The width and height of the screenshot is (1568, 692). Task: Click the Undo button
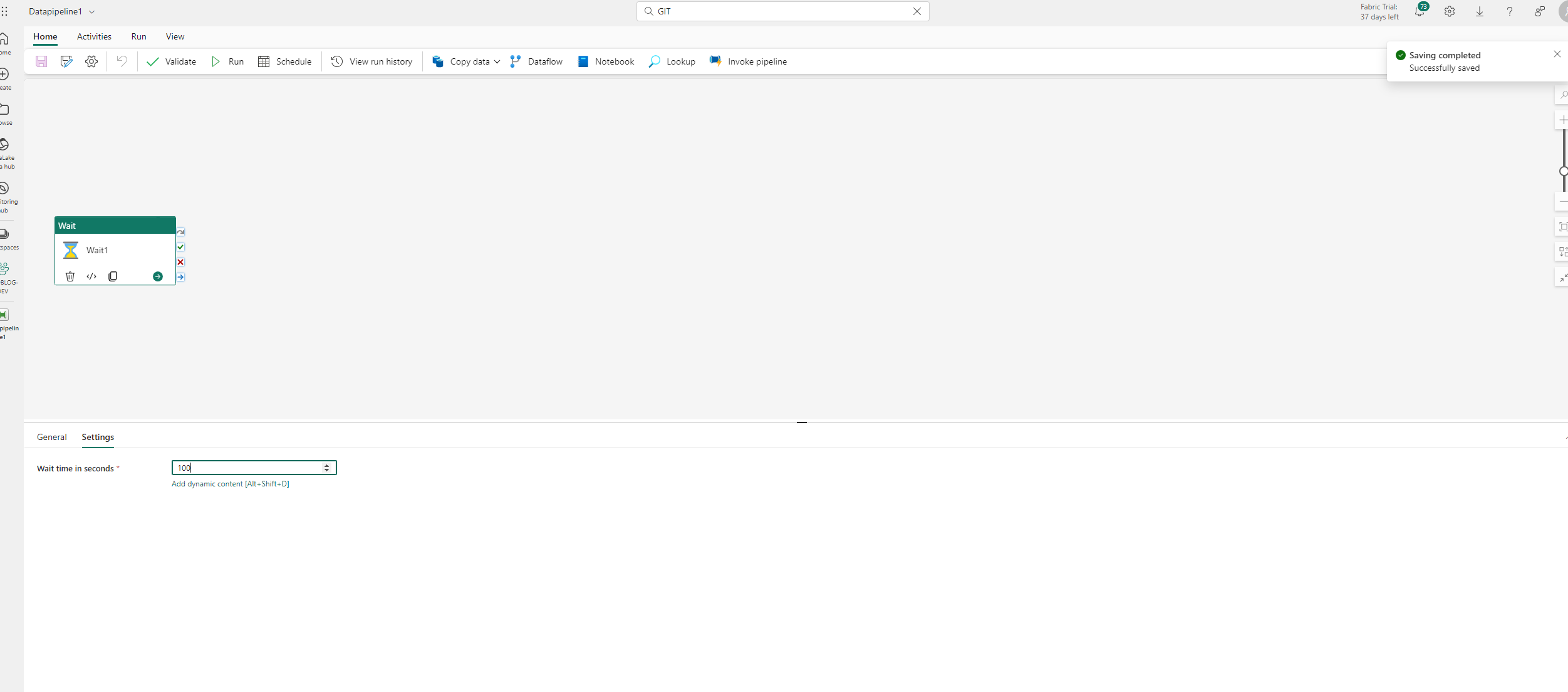point(121,62)
